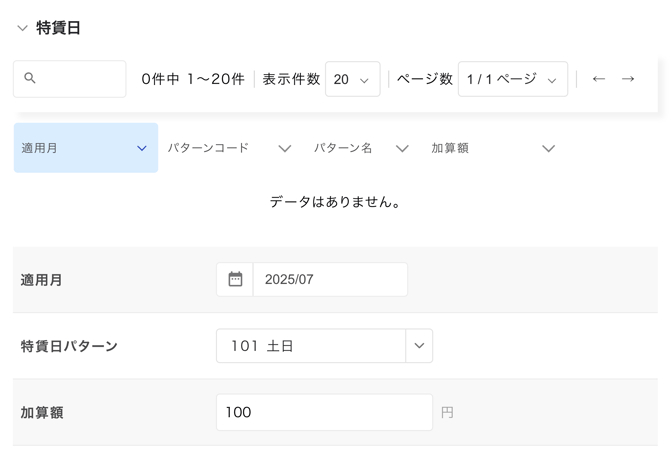The width and height of the screenshot is (670, 457).
Task: Focus the table search box
Action: tap(70, 79)
